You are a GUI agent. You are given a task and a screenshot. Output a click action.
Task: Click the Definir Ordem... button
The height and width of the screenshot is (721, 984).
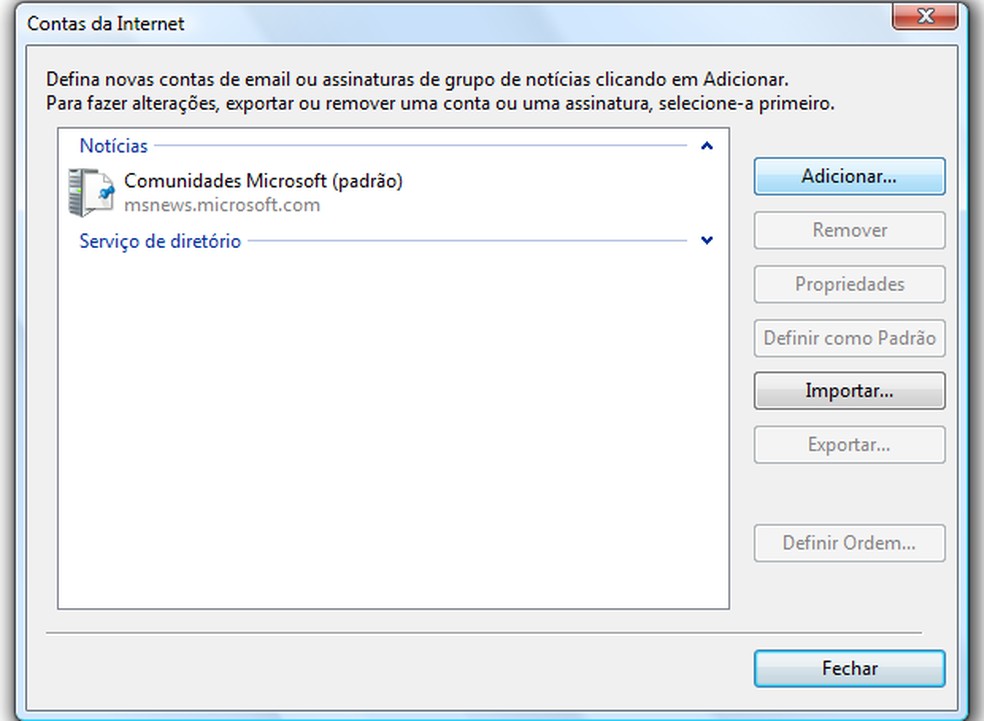[x=849, y=544]
